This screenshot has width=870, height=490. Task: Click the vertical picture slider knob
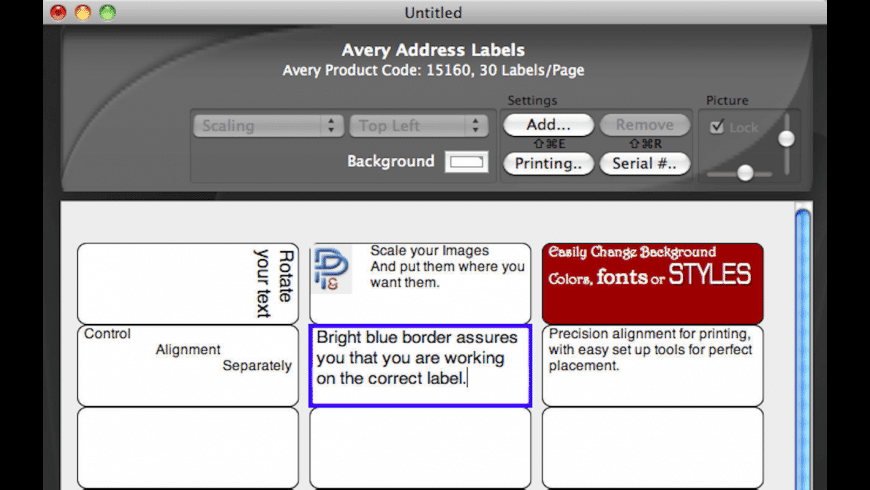coord(786,138)
